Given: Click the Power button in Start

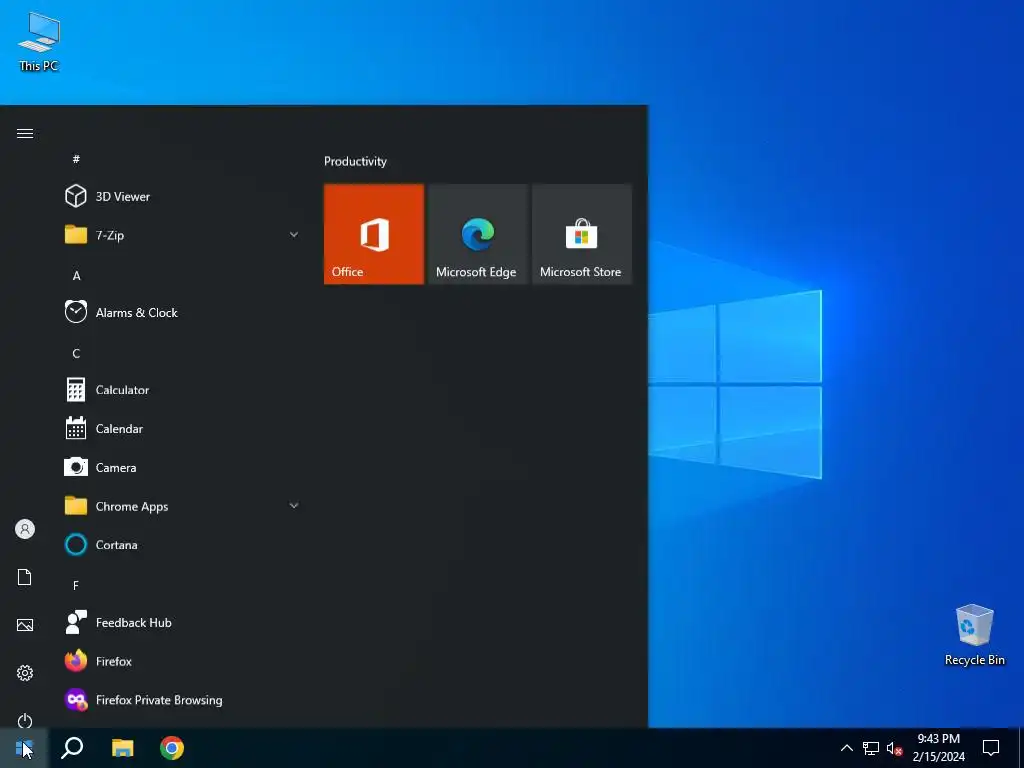Looking at the screenshot, I should [x=25, y=720].
